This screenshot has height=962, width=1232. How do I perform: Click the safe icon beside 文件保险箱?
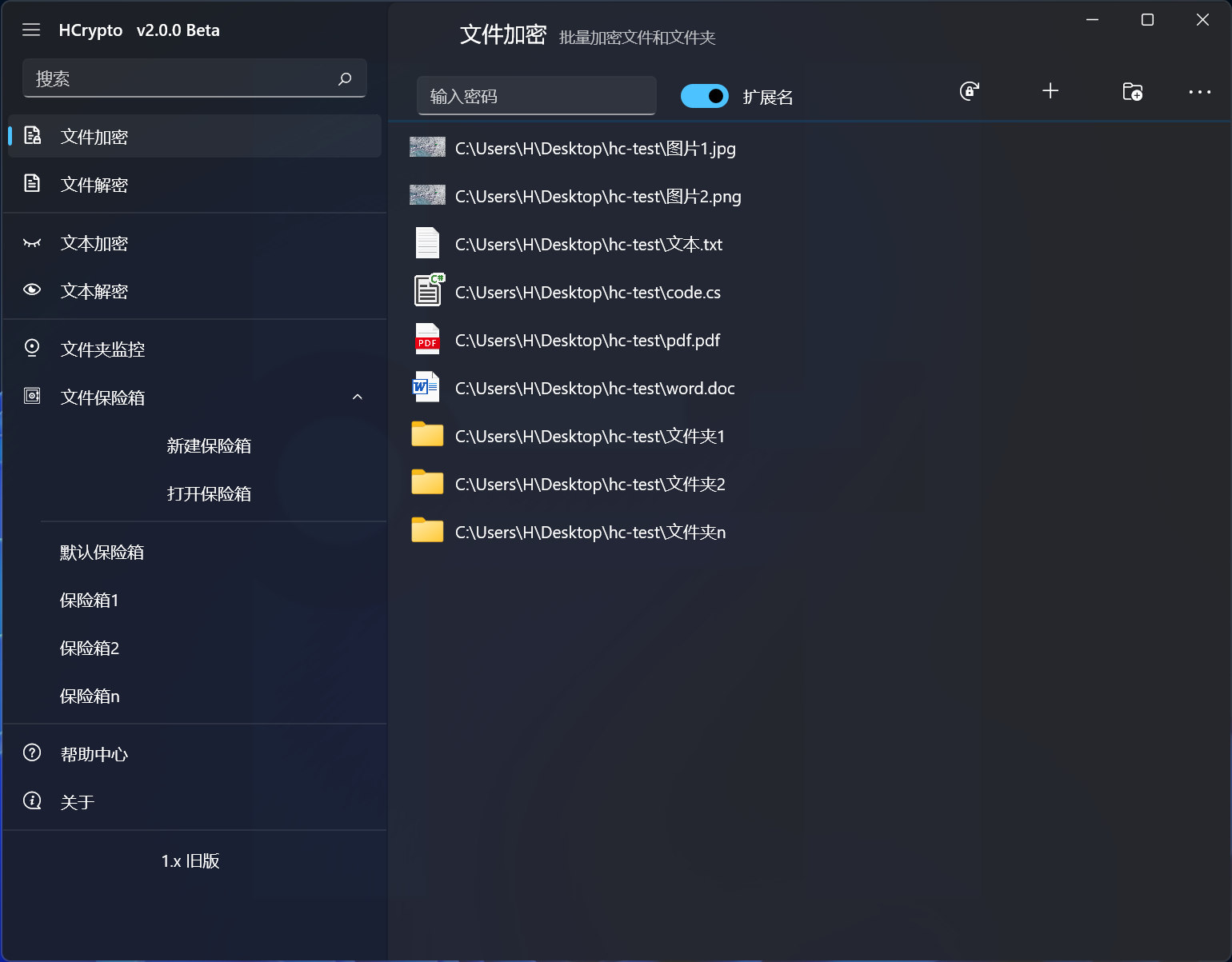pos(32,396)
